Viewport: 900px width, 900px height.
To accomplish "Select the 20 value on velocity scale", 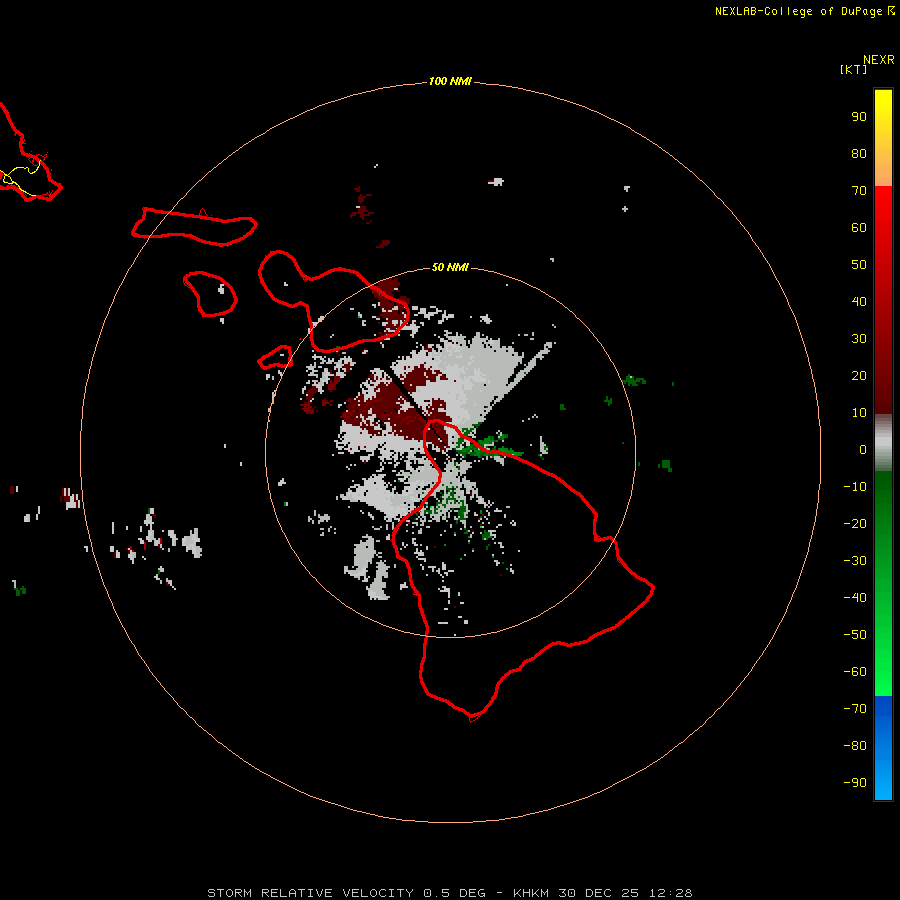I will pyautogui.click(x=859, y=375).
